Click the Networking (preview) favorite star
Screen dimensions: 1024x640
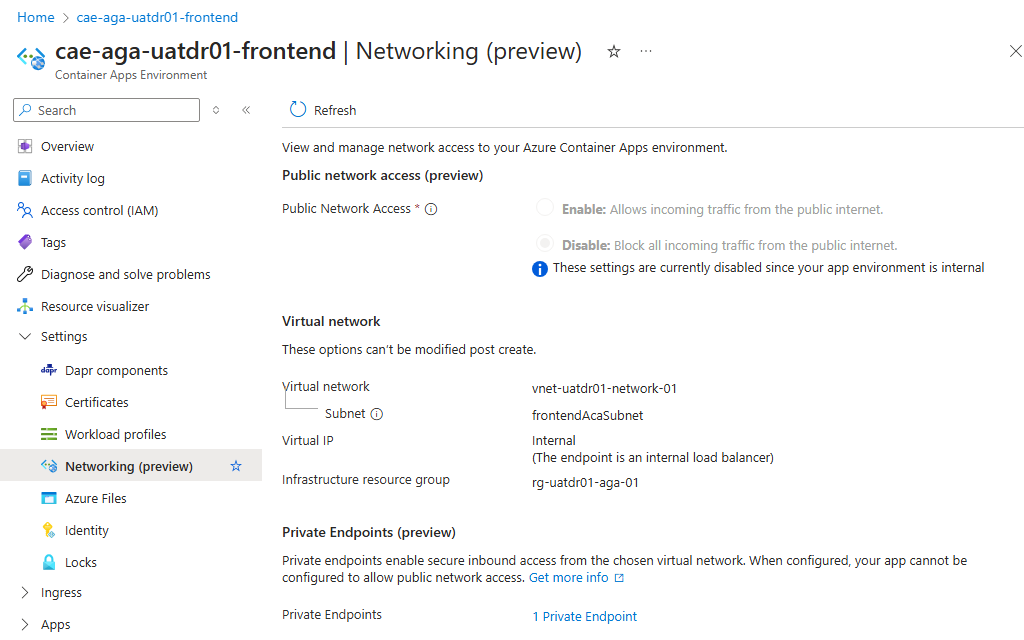click(236, 466)
